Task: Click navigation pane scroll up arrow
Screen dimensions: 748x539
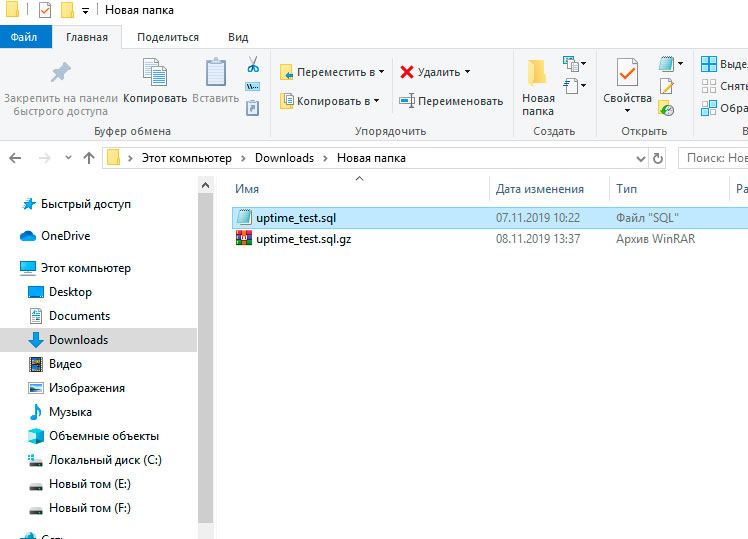Action: [x=206, y=185]
